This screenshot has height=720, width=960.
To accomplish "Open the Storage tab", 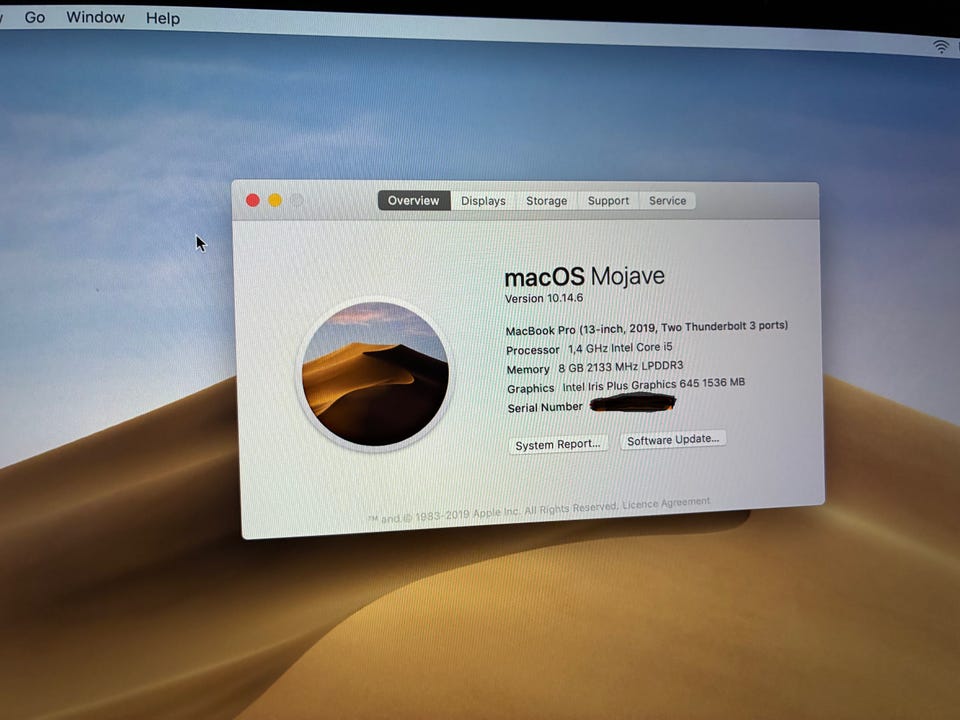I will click(546, 201).
